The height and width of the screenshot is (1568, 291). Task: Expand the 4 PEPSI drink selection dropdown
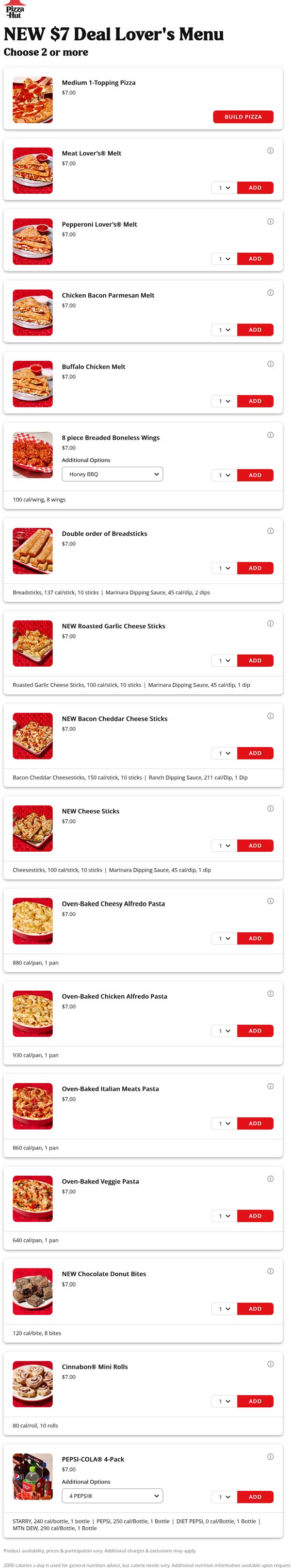pyautogui.click(x=113, y=1496)
